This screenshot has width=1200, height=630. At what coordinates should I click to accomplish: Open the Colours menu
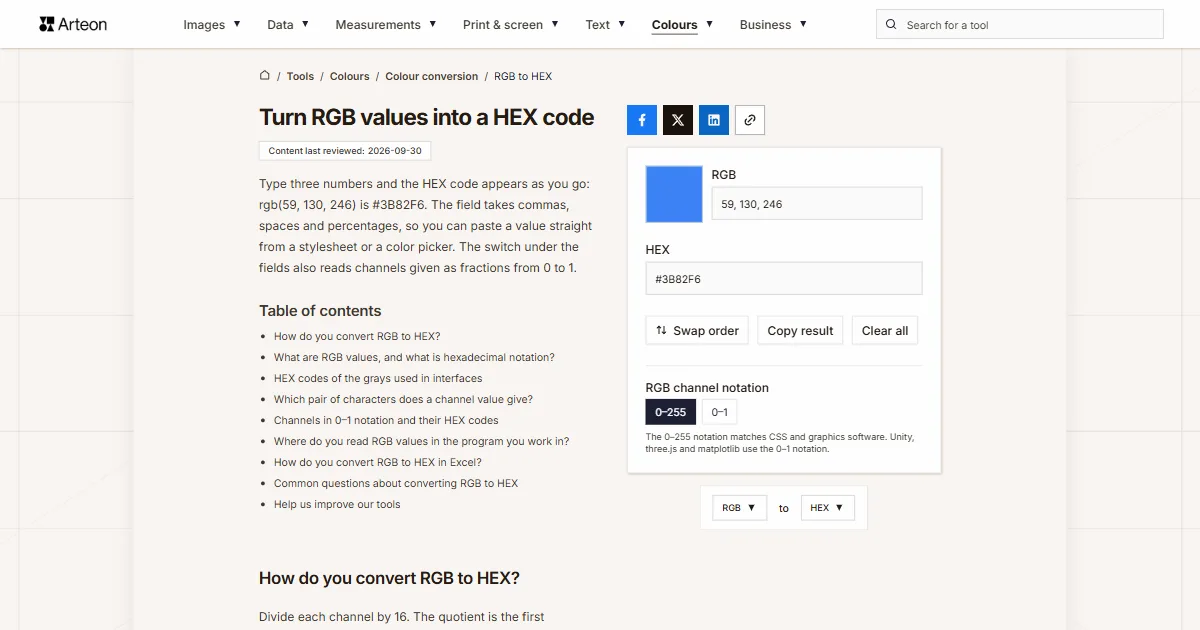coord(683,24)
